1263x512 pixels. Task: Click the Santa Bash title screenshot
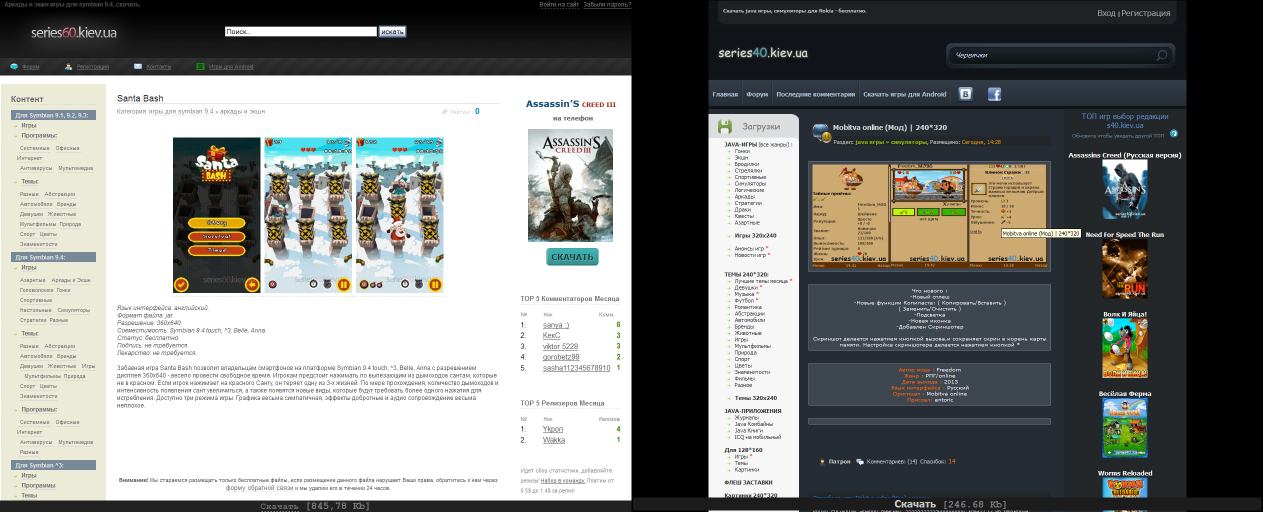(216, 215)
